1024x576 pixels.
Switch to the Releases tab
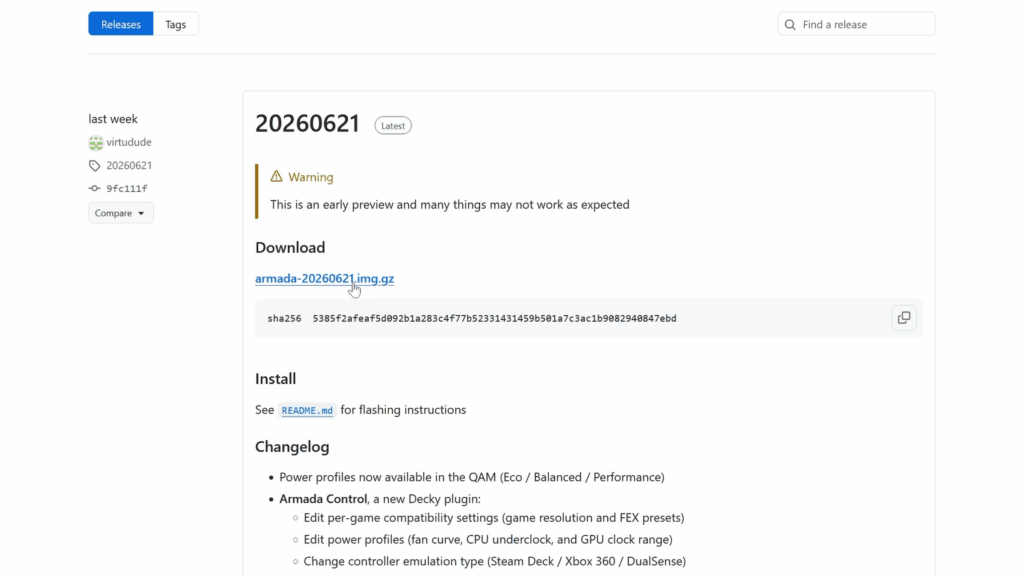(121, 24)
